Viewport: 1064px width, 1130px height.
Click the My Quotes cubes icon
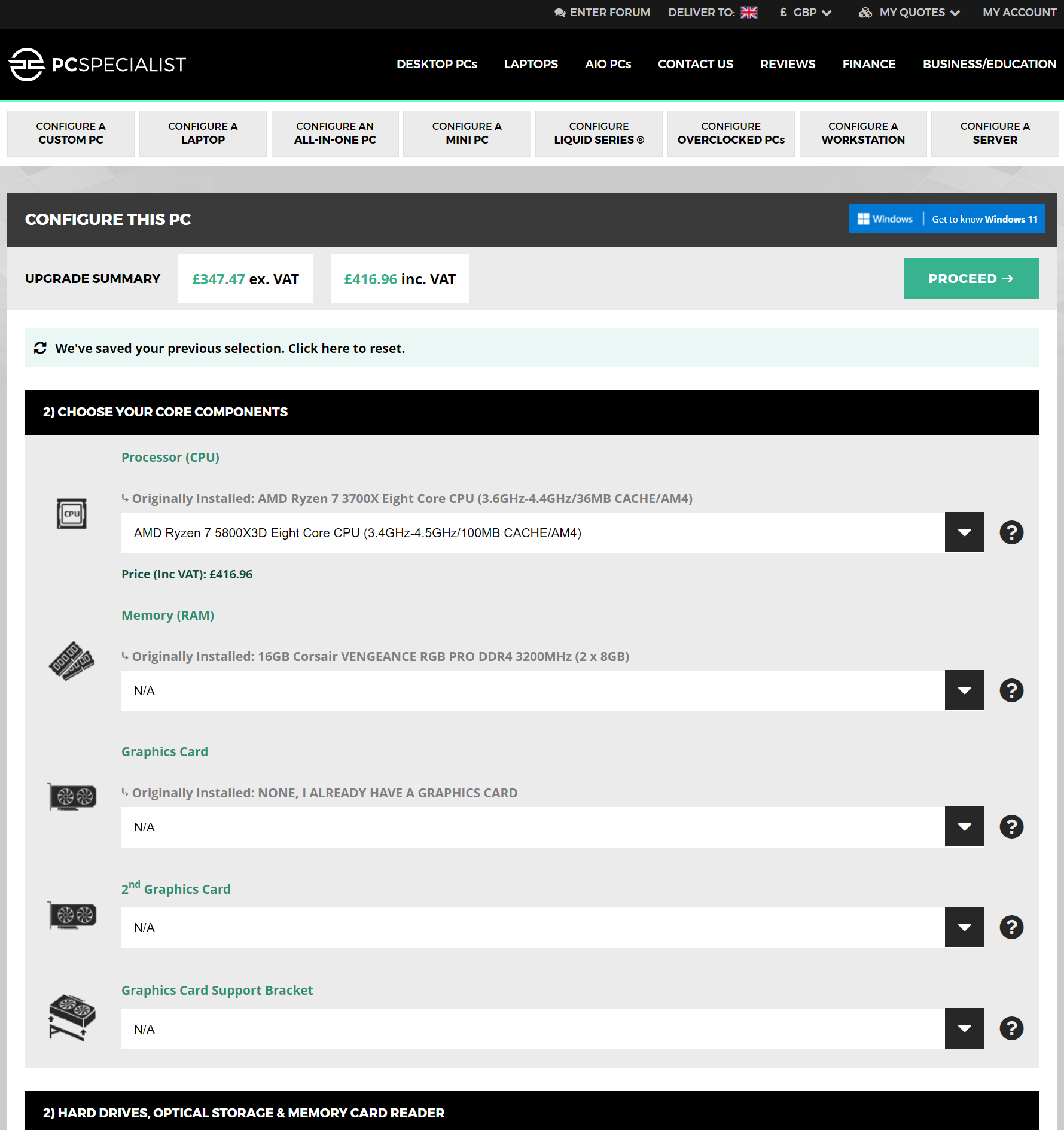865,13
